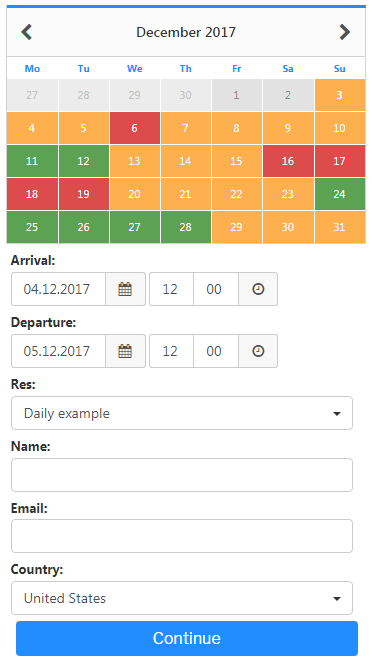Edit the Arrival hour field showing 12
The height and width of the screenshot is (671, 372).
click(171, 289)
